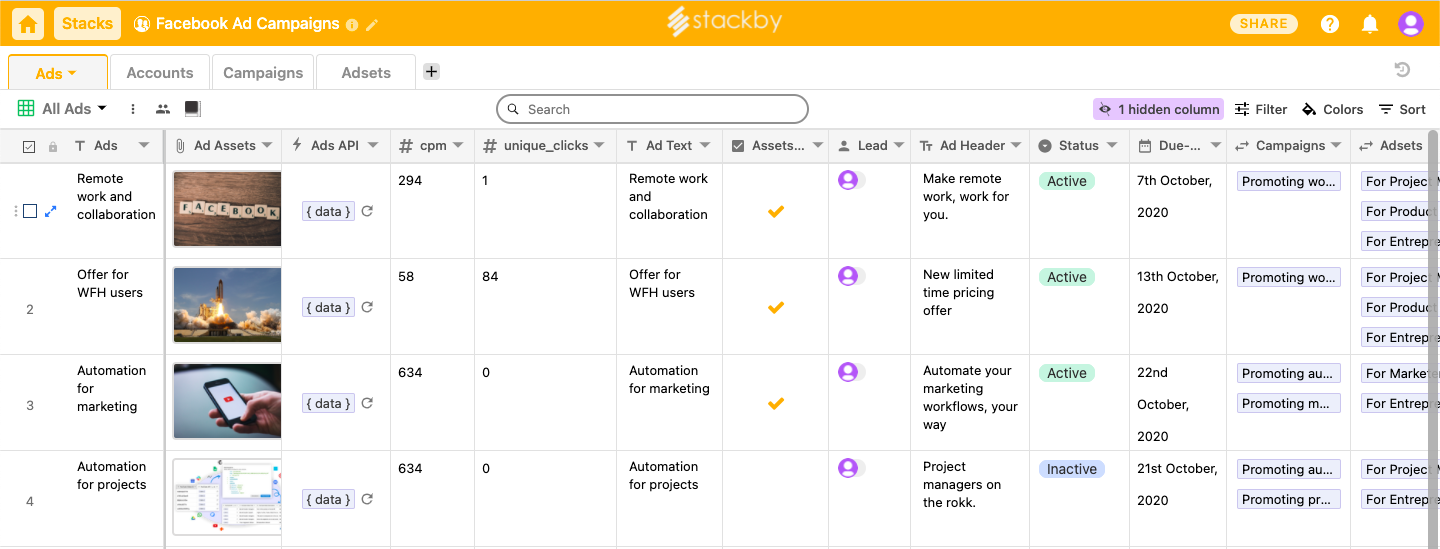This screenshot has width=1440, height=549.
Task: Click the collaborators people icon in the view bar
Action: [x=163, y=109]
